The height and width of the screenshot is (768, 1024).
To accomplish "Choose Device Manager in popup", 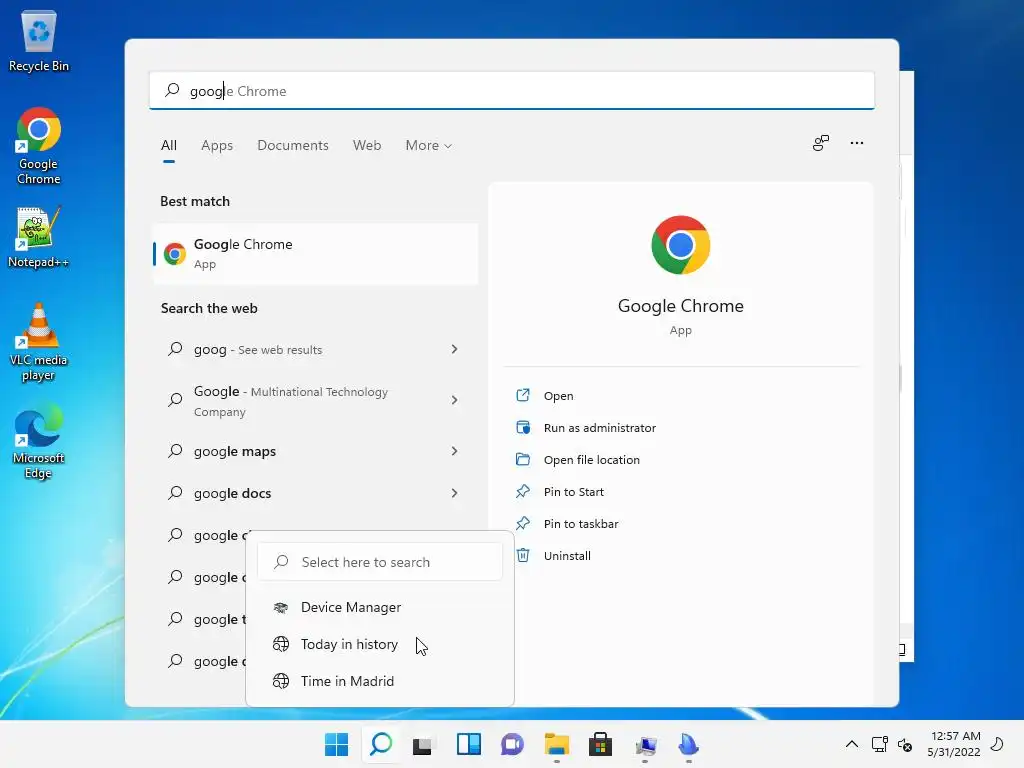I will pos(380,607).
